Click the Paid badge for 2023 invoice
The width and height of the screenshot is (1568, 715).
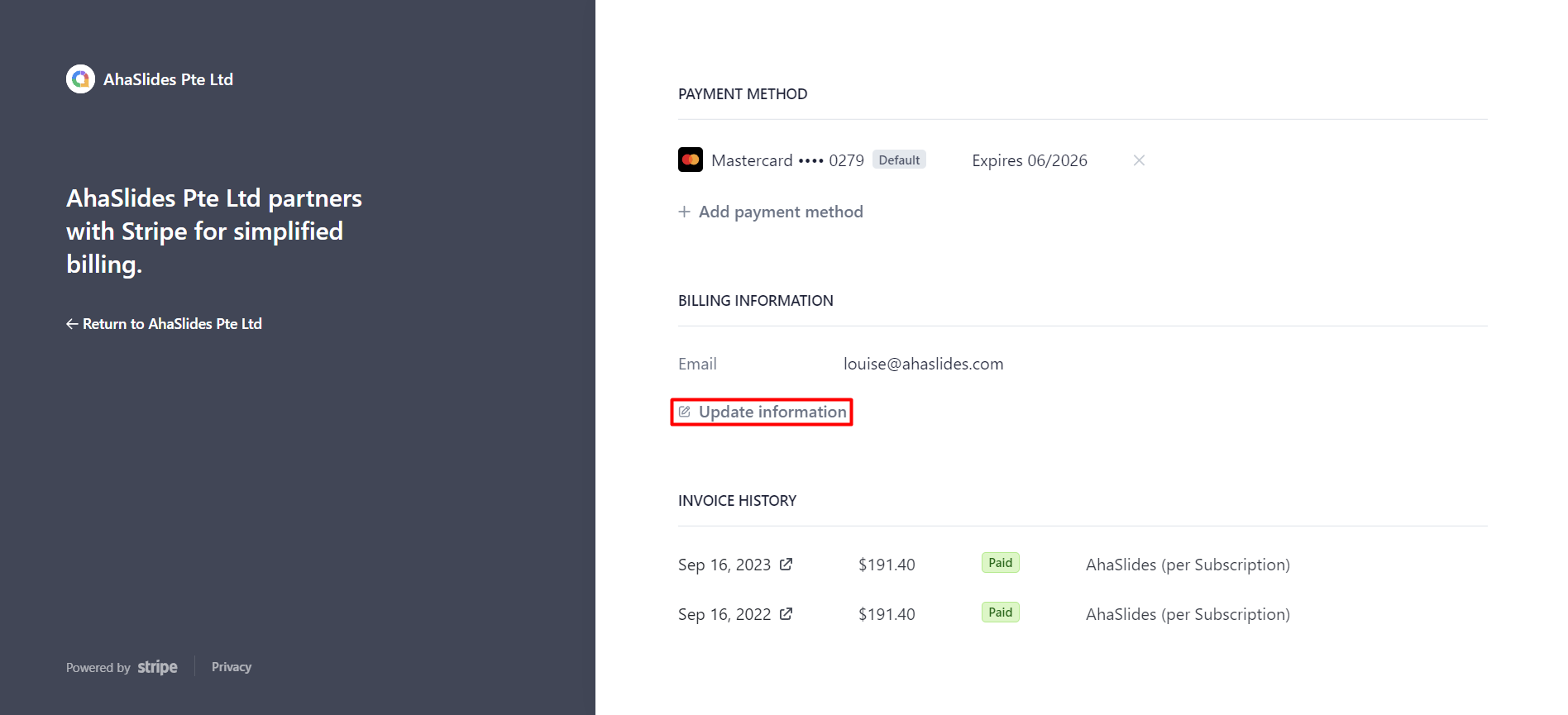click(x=1001, y=563)
